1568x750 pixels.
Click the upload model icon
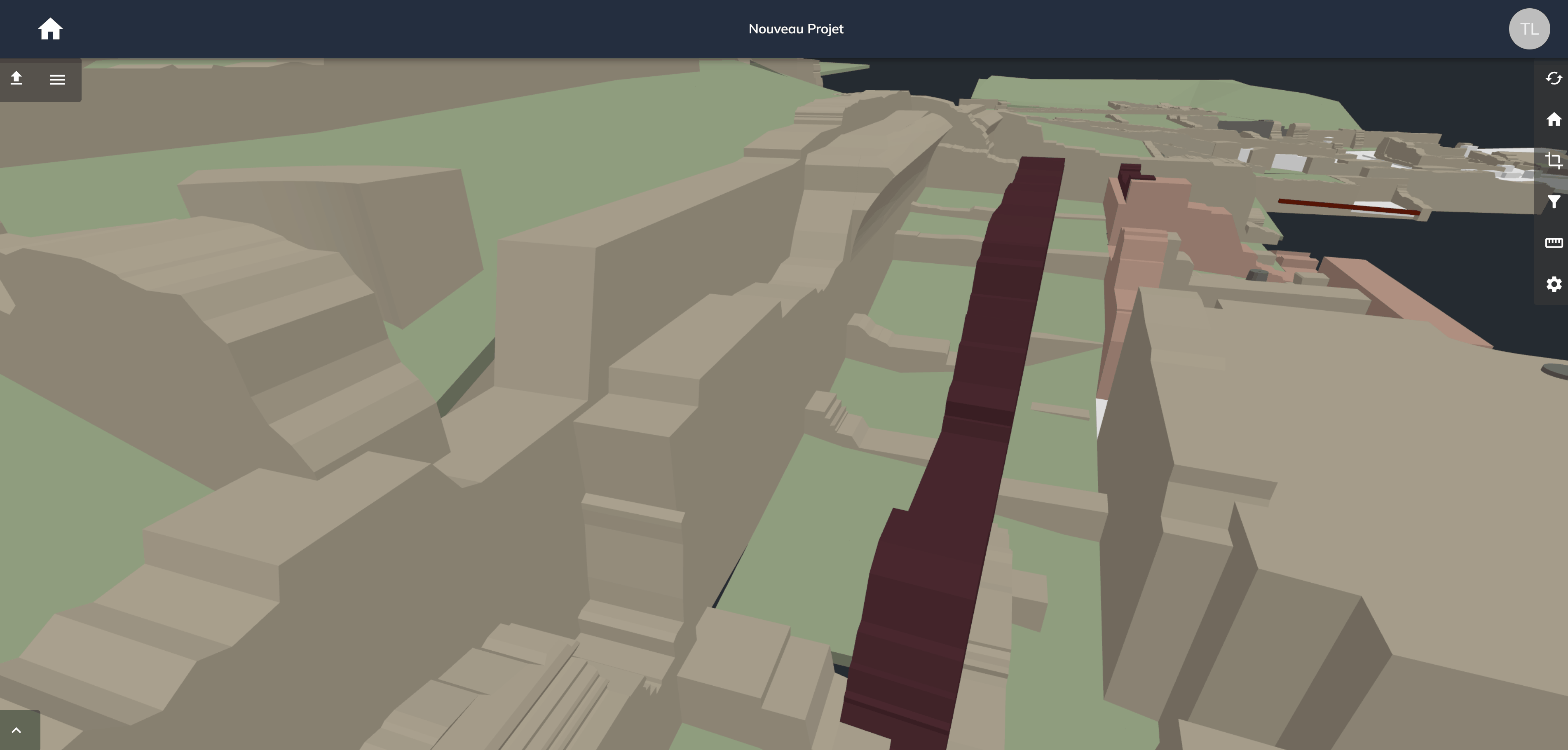tap(16, 79)
